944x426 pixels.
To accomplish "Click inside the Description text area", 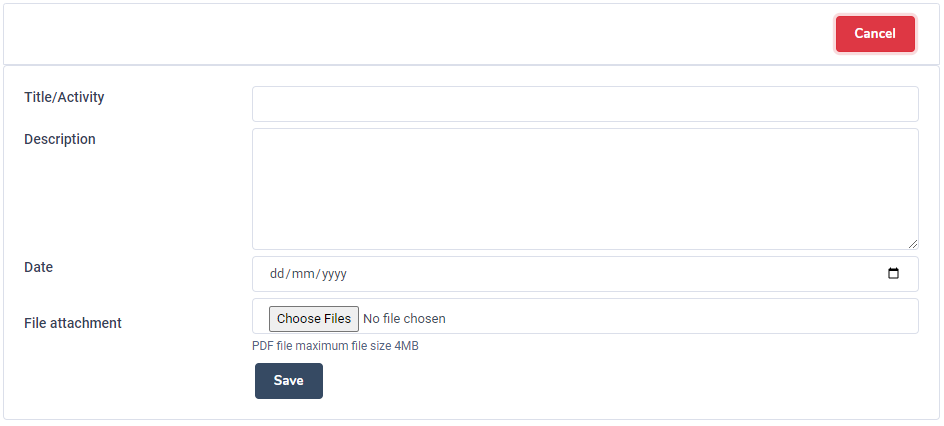I will [x=585, y=188].
